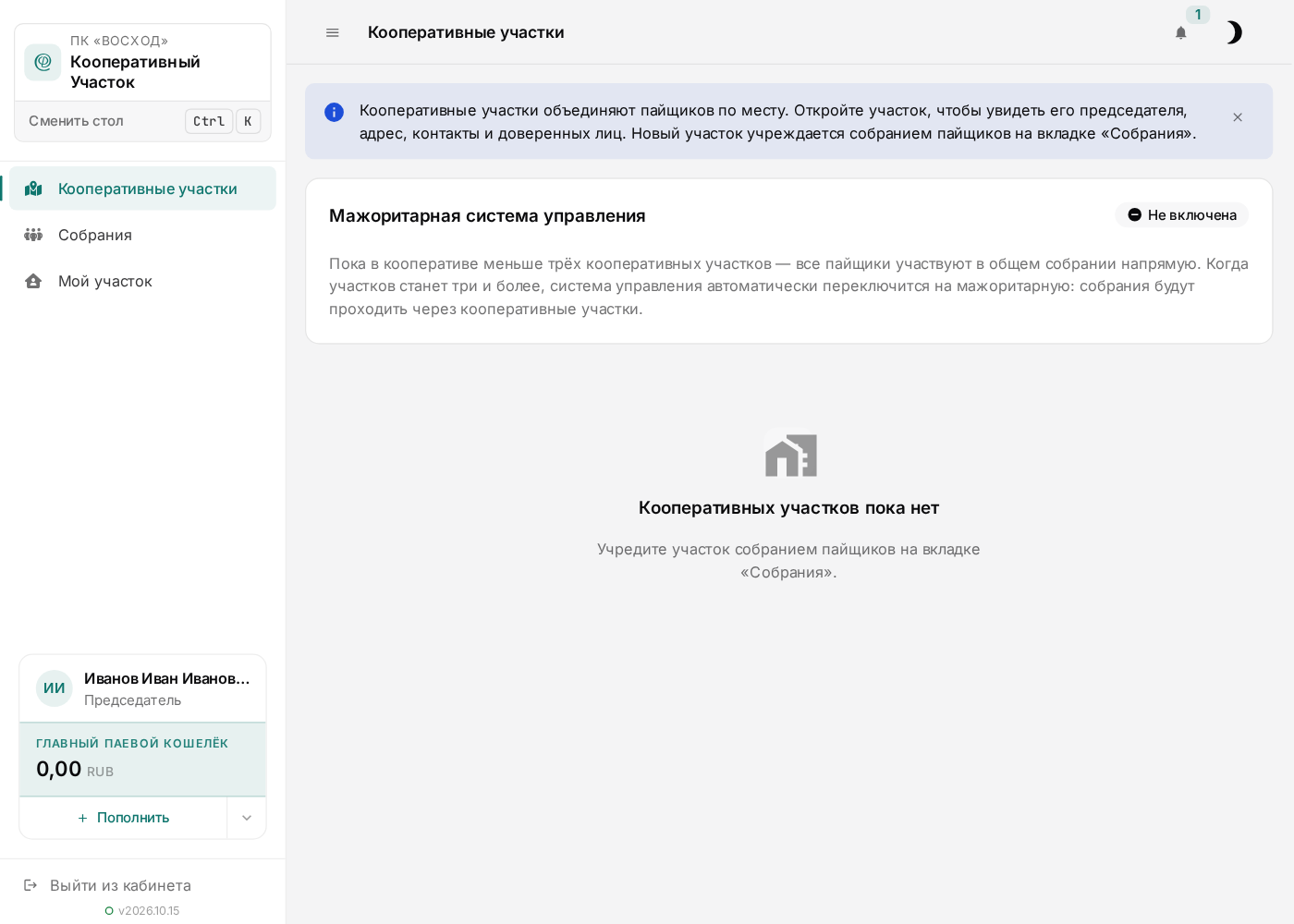Open Мой участок sidebar item
This screenshot has height=924, width=1294.
(x=142, y=281)
